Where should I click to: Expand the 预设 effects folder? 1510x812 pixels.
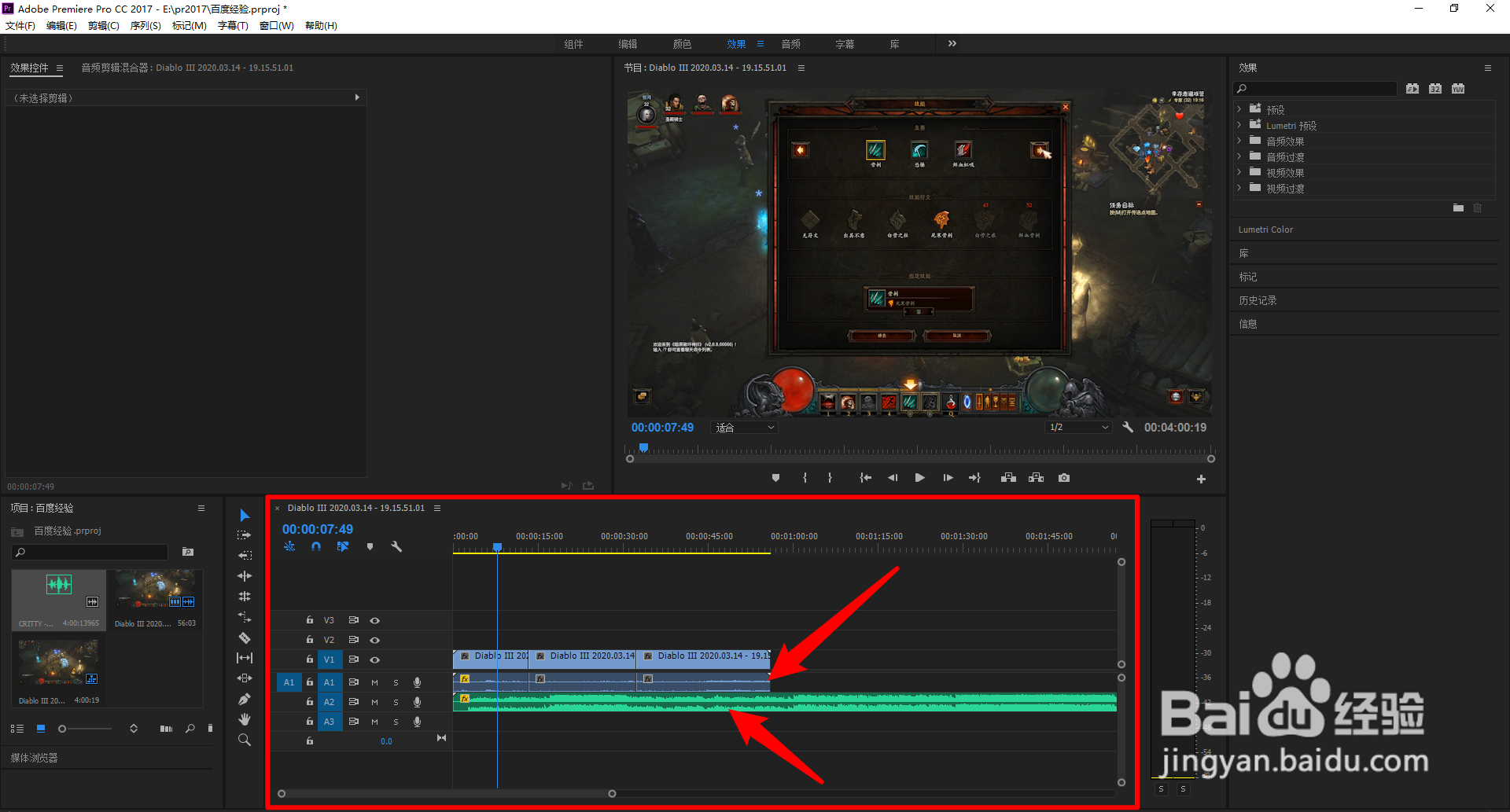click(1239, 109)
